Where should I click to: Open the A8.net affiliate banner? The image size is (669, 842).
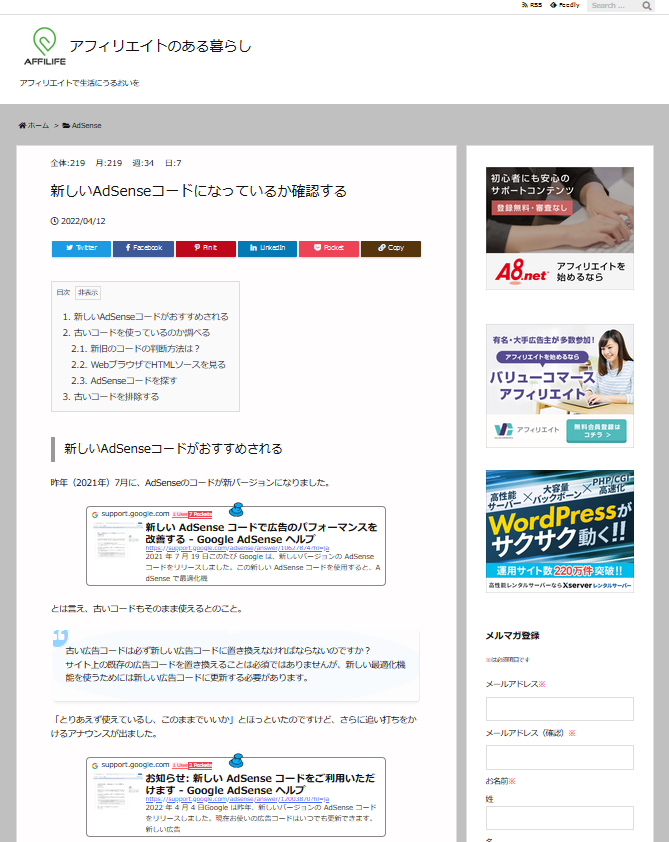point(559,228)
